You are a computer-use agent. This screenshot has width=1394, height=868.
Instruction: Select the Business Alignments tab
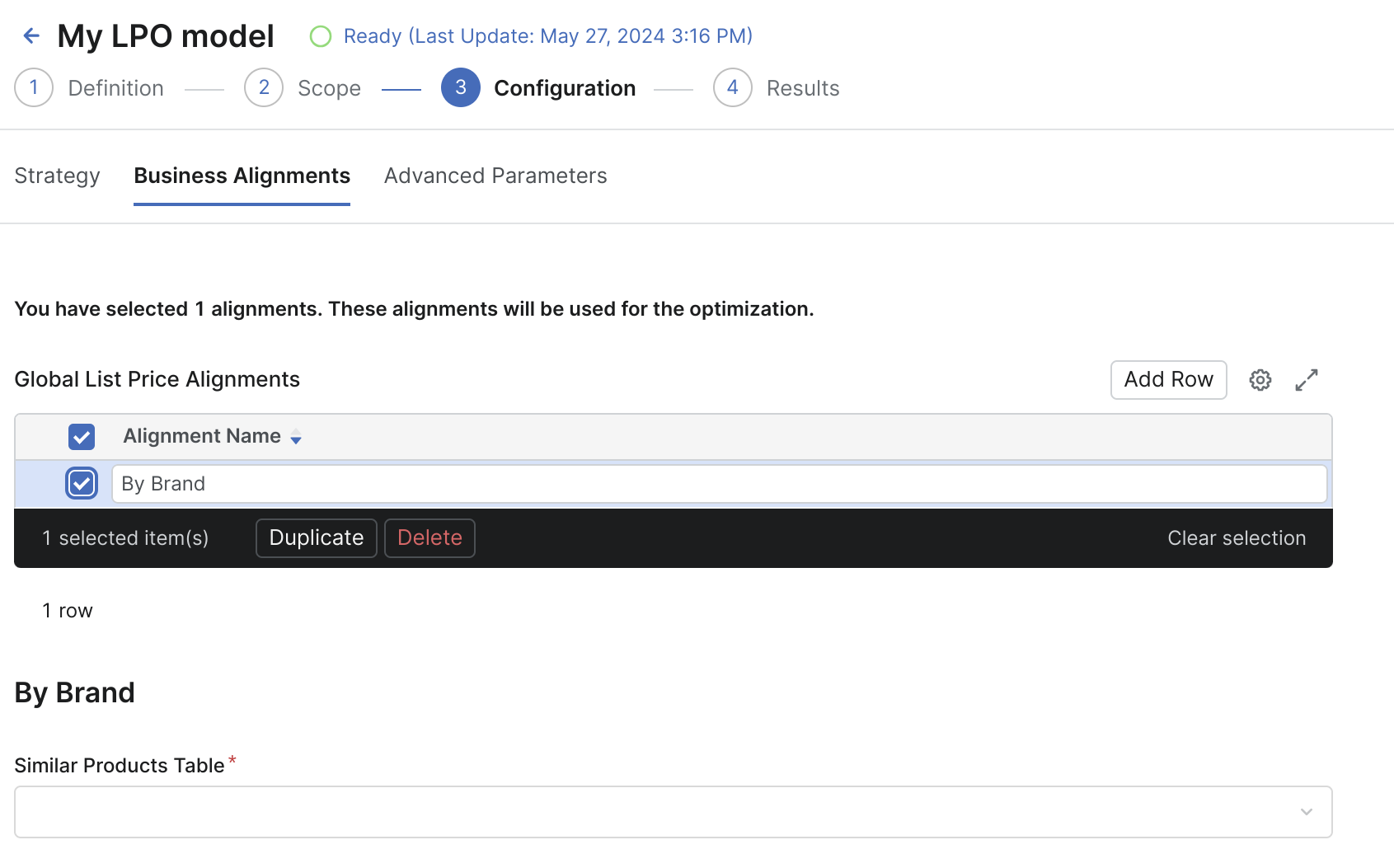(242, 176)
